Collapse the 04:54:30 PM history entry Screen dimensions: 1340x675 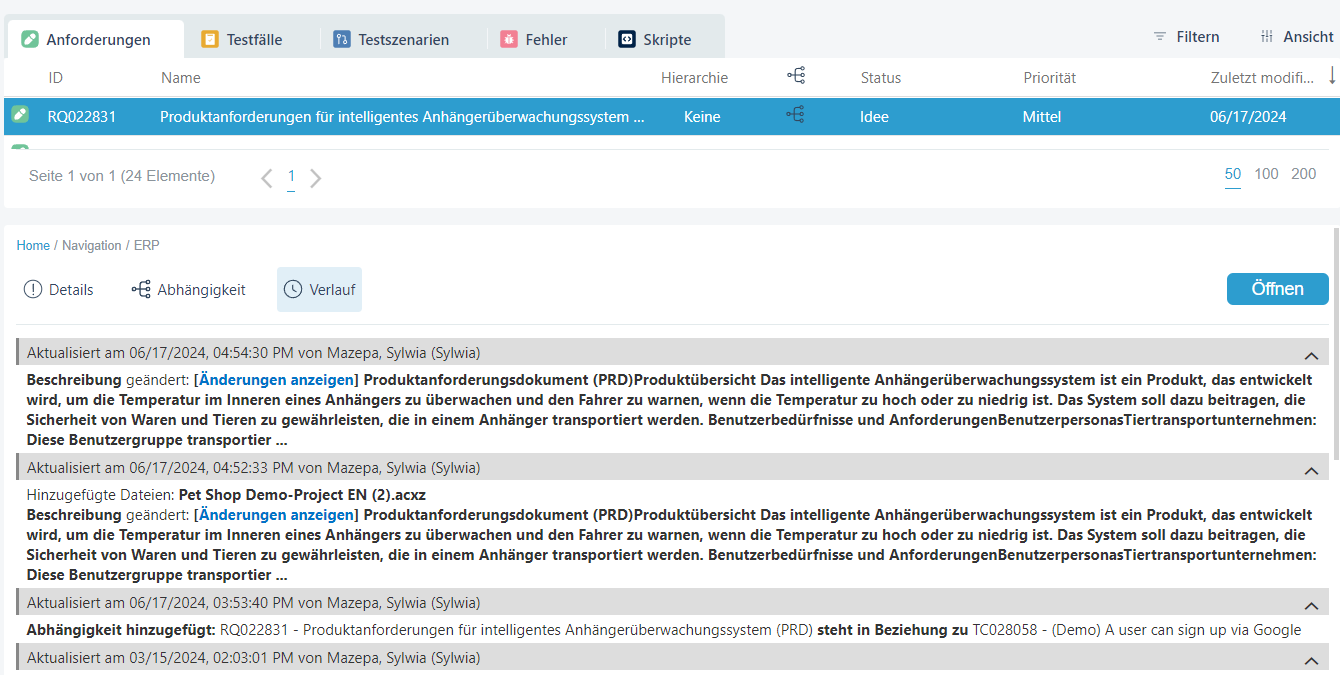click(1311, 355)
